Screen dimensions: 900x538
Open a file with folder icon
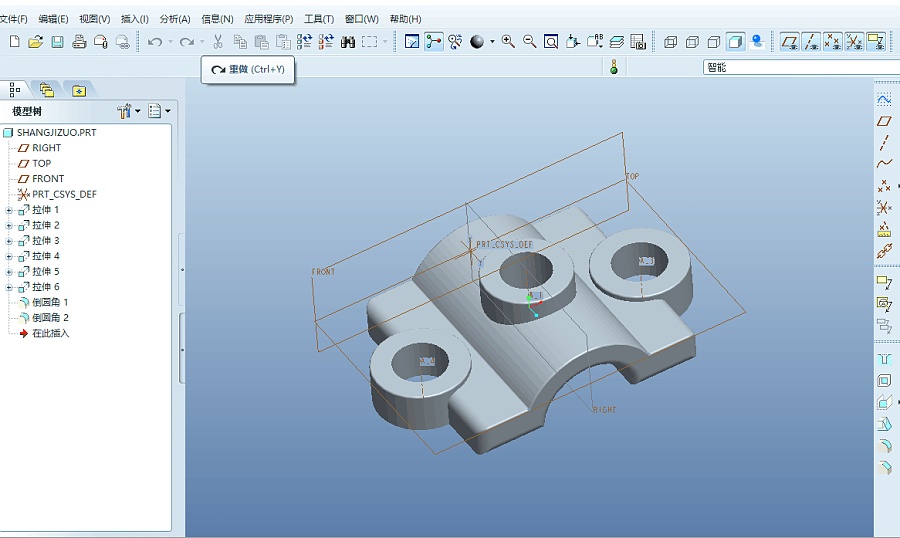coord(36,41)
